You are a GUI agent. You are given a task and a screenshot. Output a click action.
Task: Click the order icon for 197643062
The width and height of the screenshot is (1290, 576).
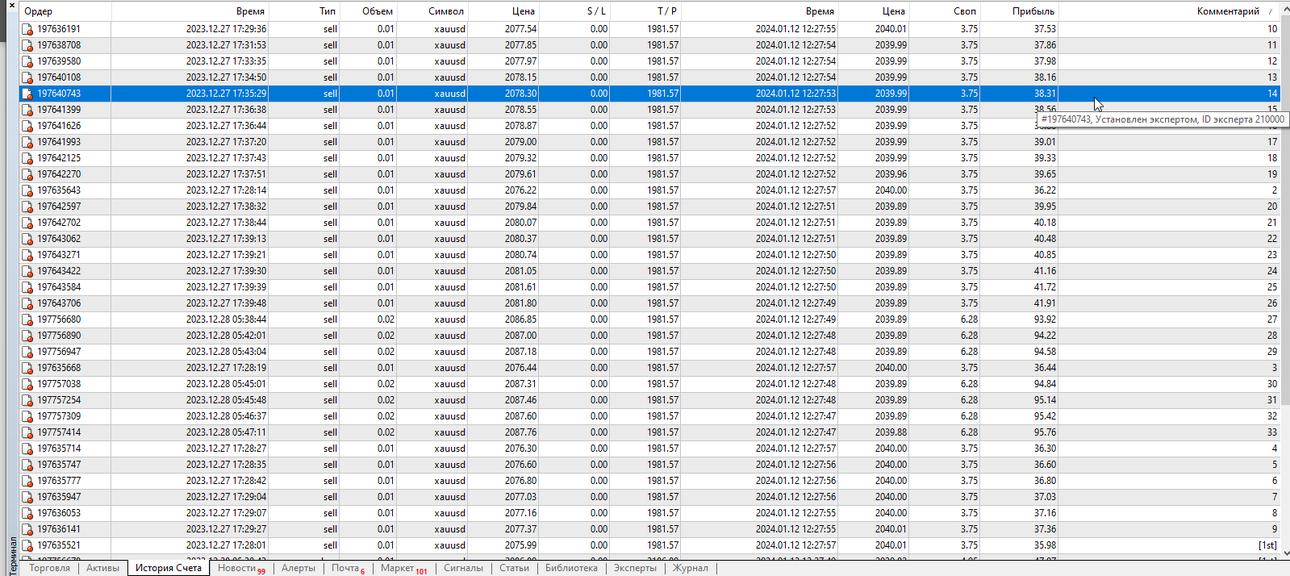click(x=28, y=238)
